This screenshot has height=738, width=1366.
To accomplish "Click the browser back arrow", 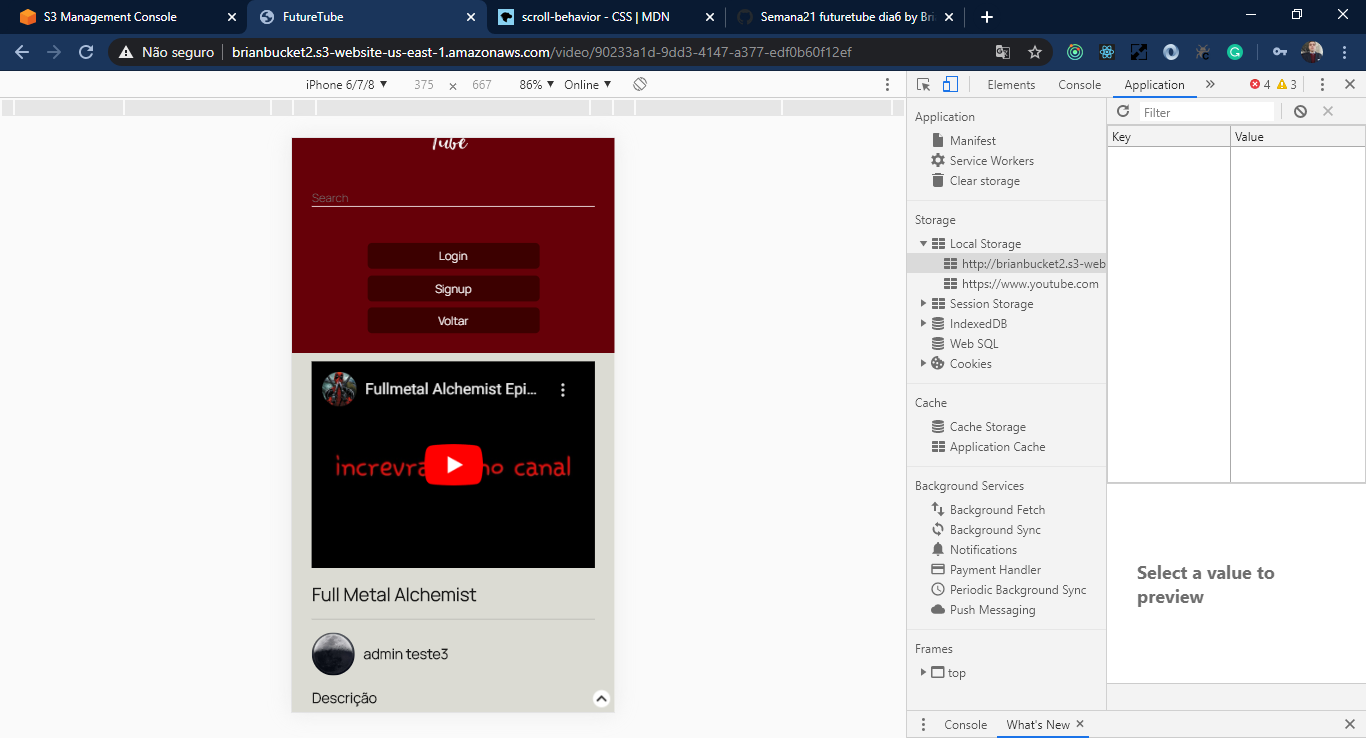I will pos(22,52).
